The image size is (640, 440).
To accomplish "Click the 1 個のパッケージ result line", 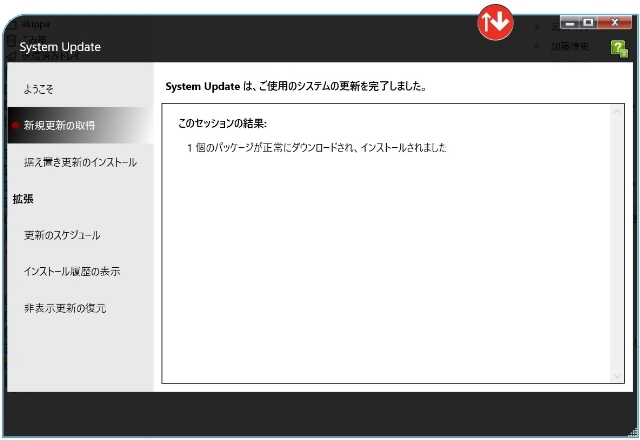I will (x=317, y=147).
